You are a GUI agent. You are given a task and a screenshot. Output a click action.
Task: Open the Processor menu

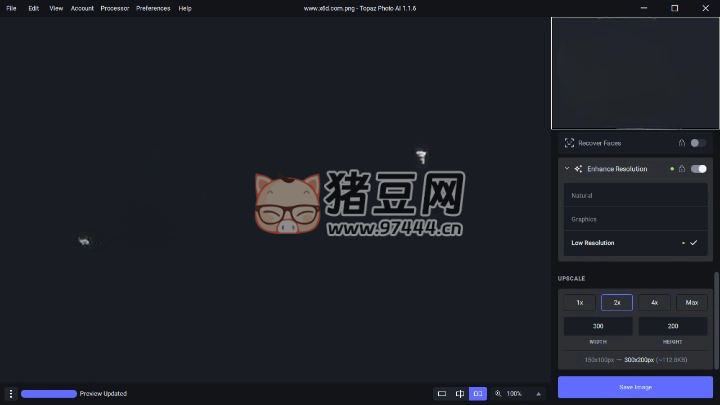tap(115, 8)
